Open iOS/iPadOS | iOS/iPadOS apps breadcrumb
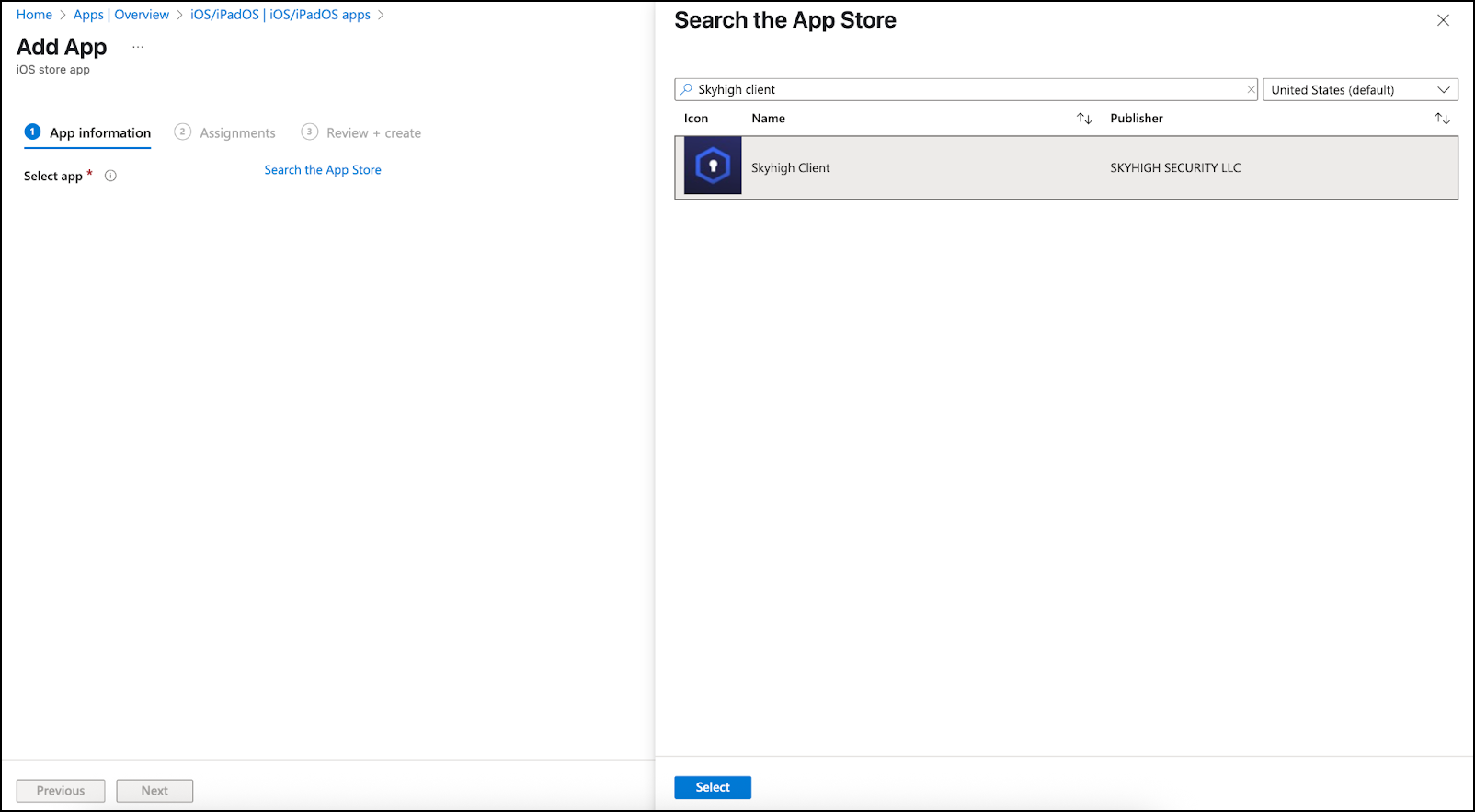 tap(280, 15)
